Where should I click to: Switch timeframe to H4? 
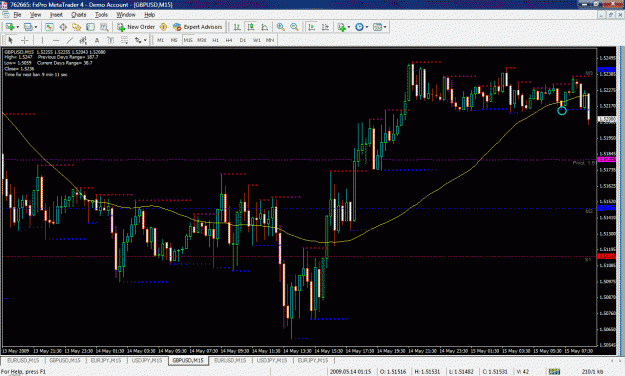pyautogui.click(x=229, y=40)
